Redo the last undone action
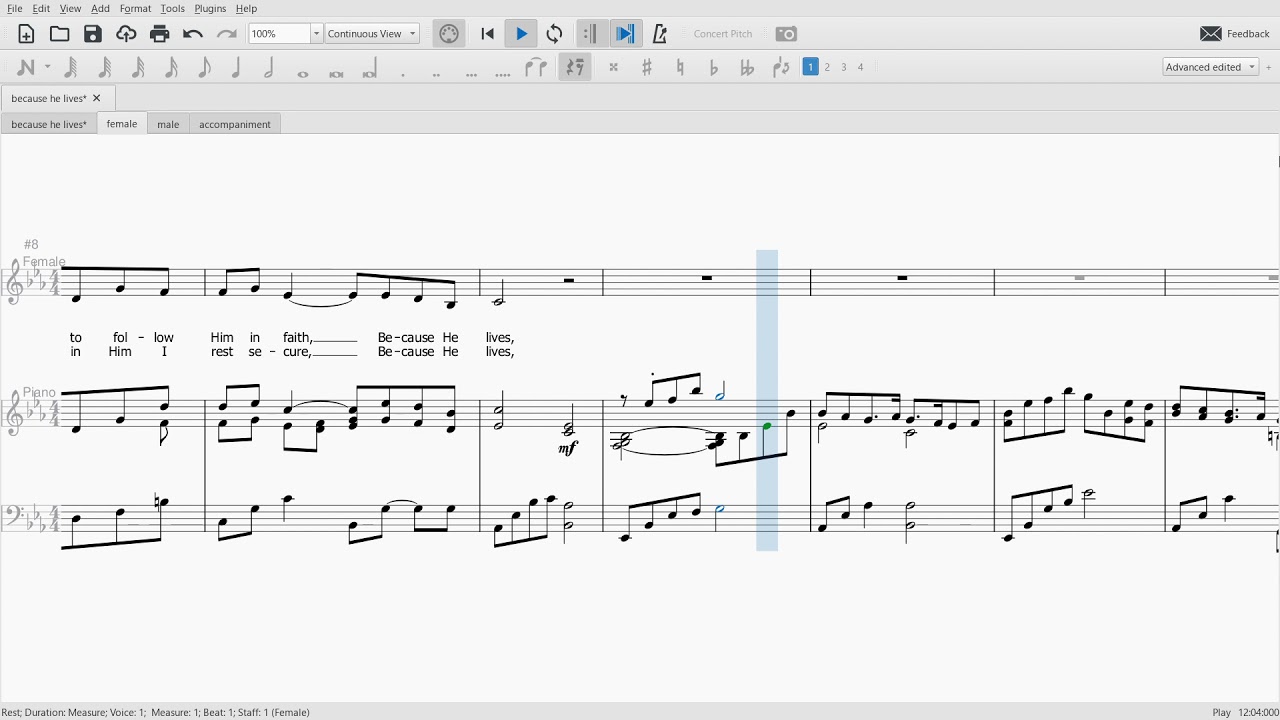The image size is (1280, 720). [x=226, y=34]
